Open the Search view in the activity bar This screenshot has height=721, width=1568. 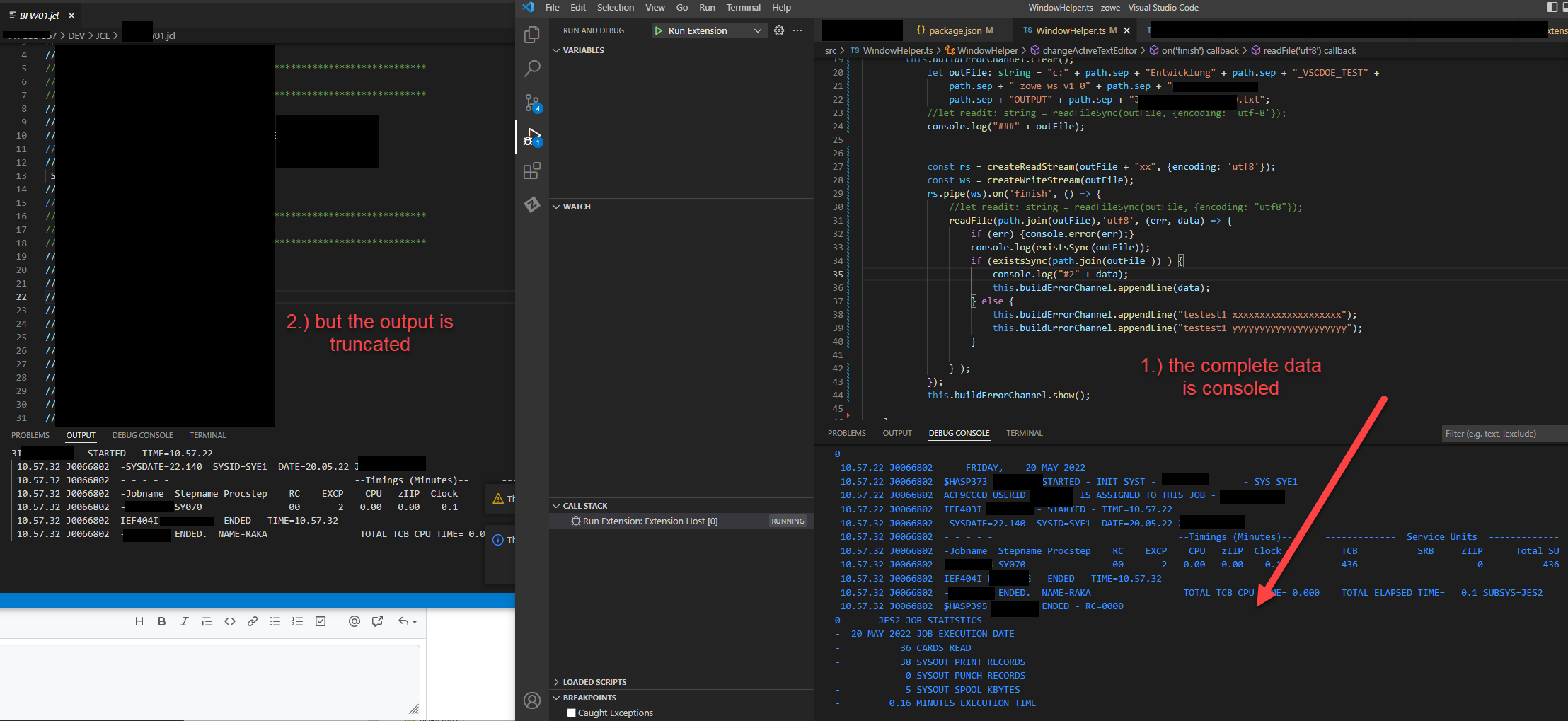pyautogui.click(x=532, y=68)
